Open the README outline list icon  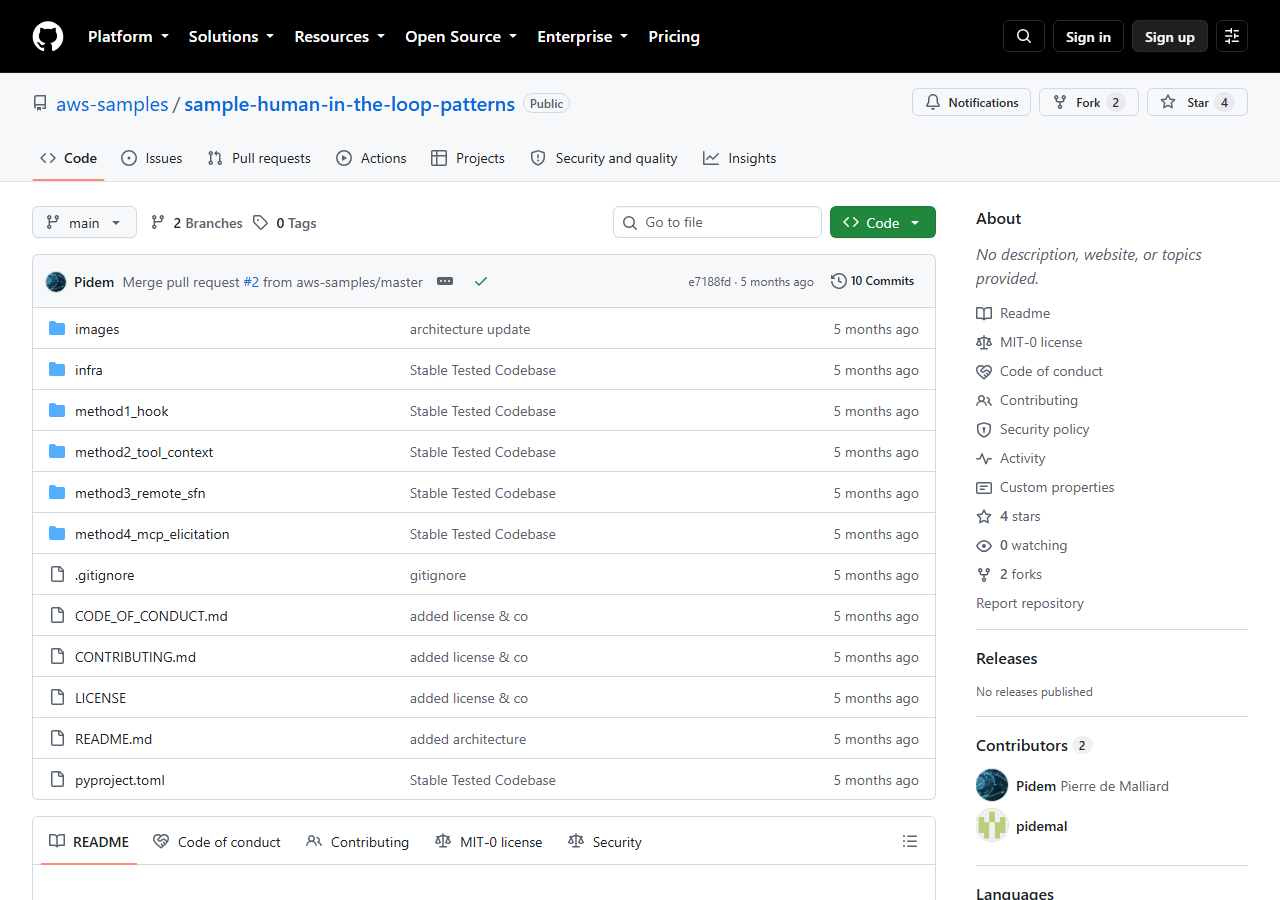click(910, 842)
